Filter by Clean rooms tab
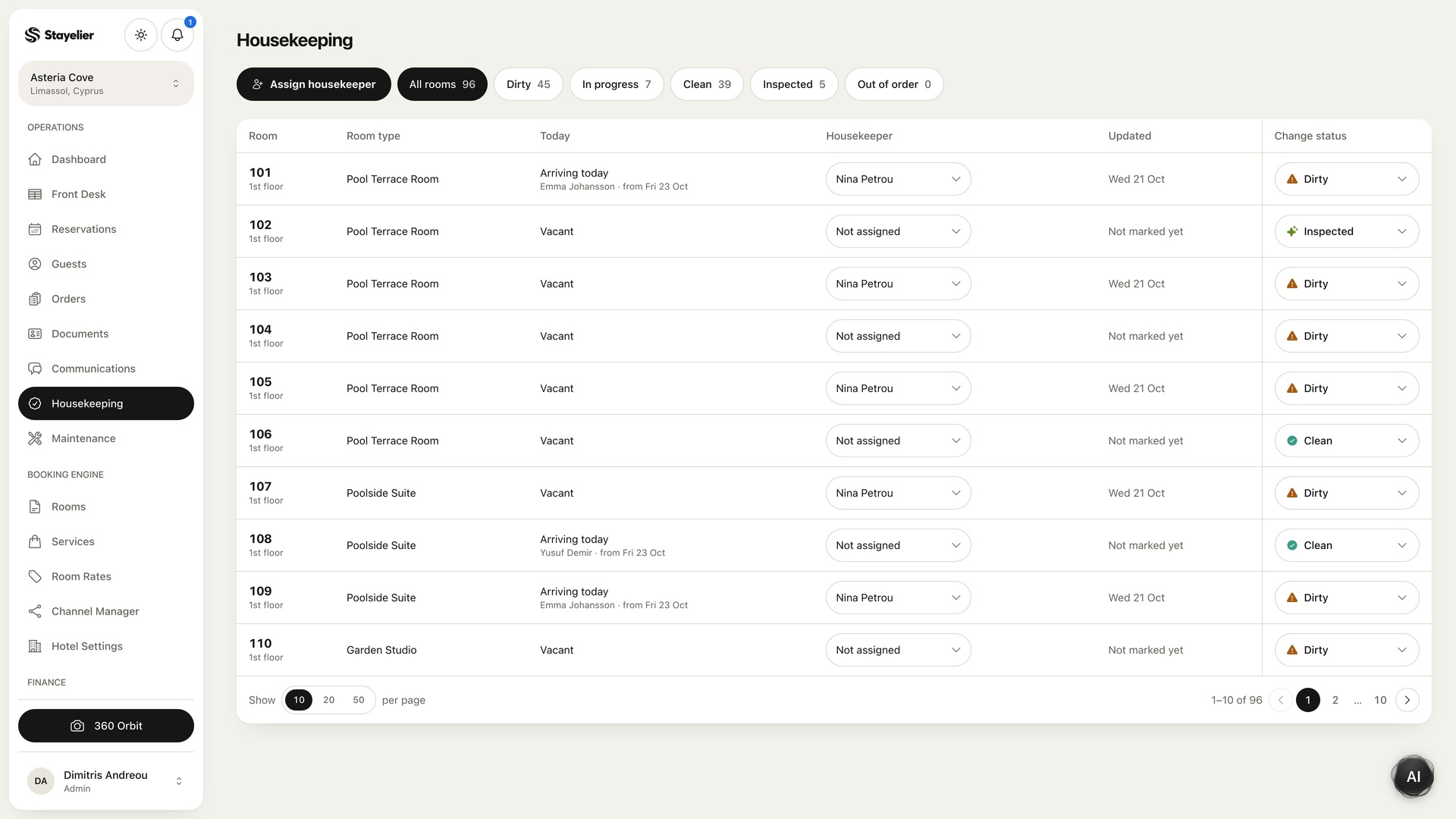The width and height of the screenshot is (1456, 819). pyautogui.click(x=707, y=84)
